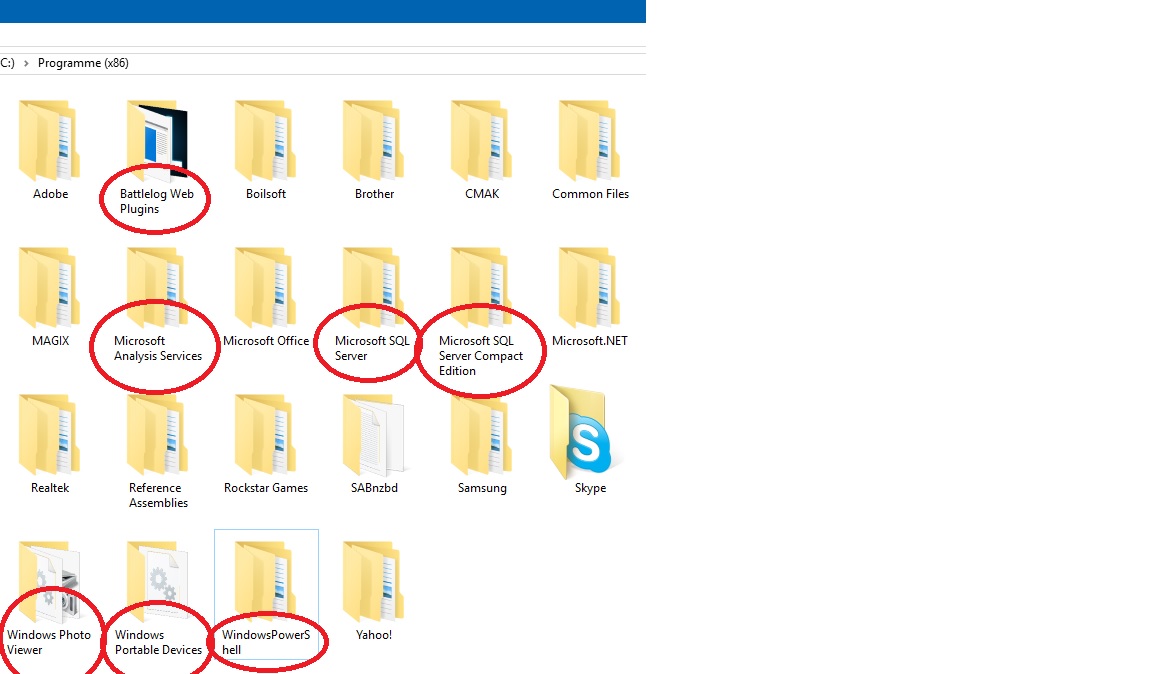Click the MAGIX folder name label

(x=50, y=341)
